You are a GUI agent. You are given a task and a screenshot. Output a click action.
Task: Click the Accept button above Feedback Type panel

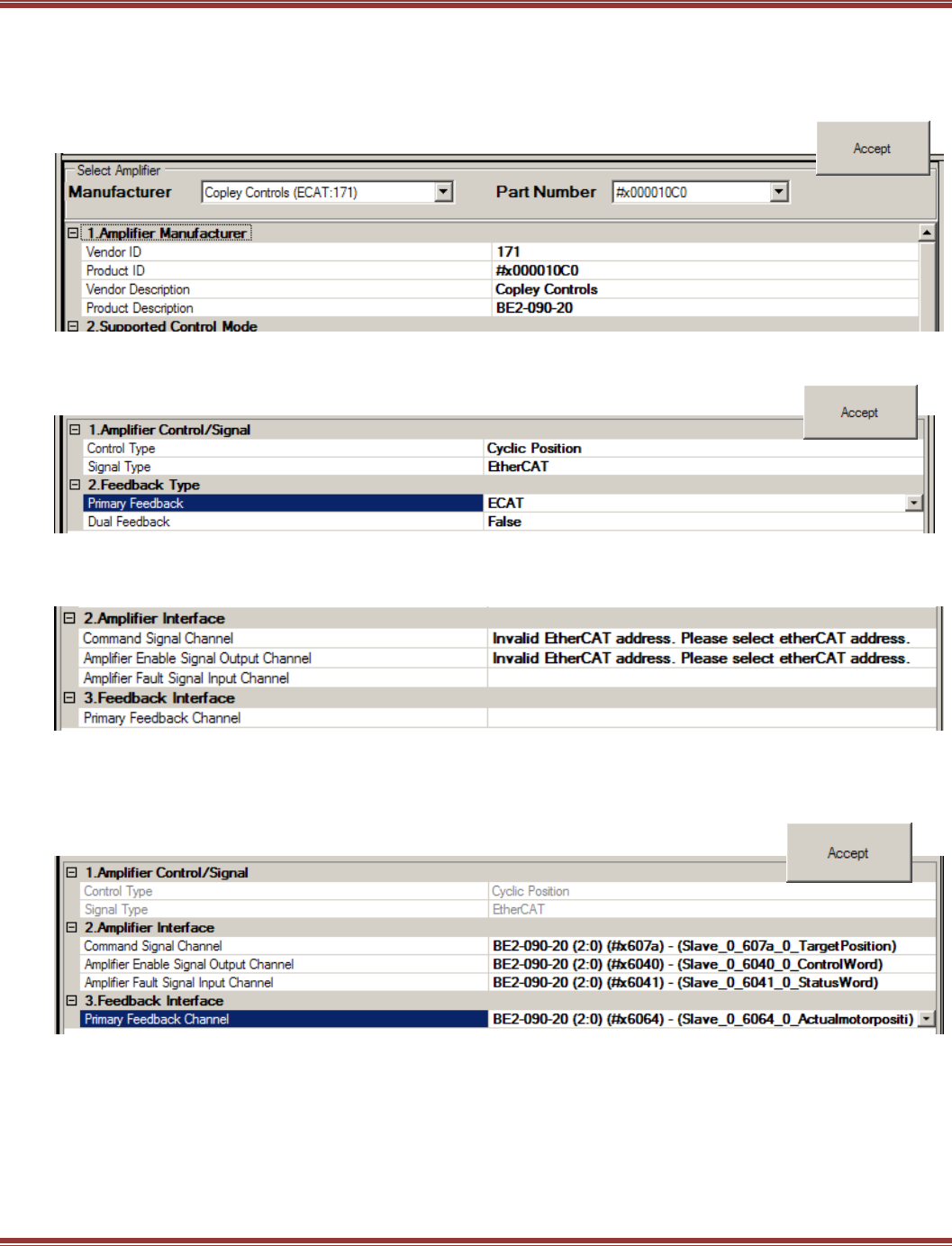859,412
